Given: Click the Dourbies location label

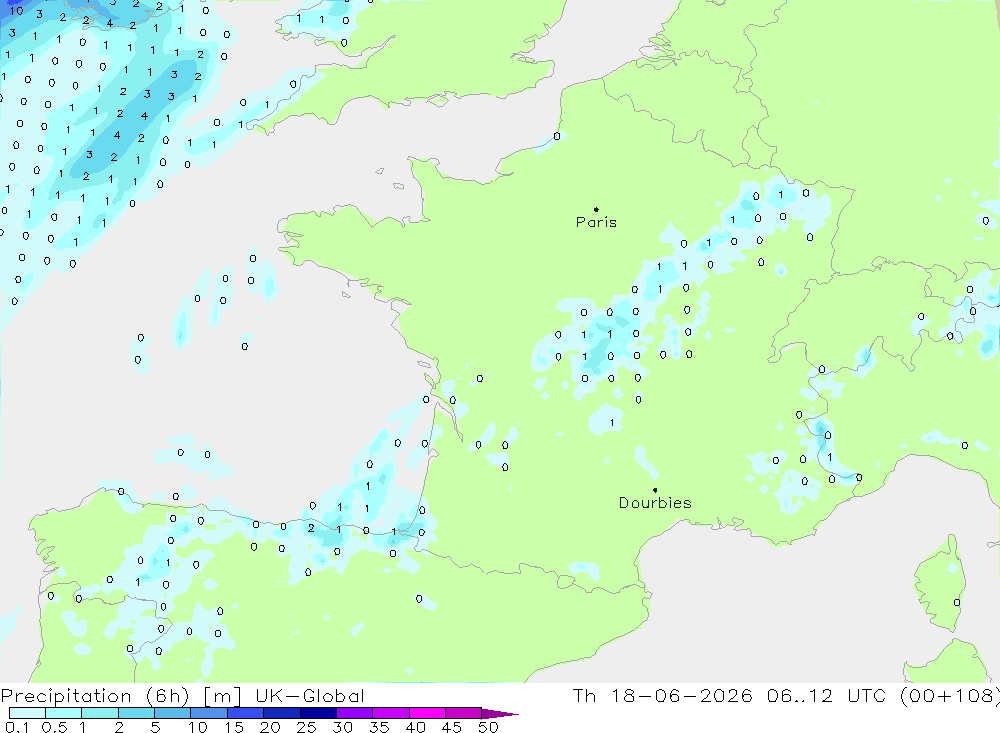Looking at the screenshot, I should point(655,503).
